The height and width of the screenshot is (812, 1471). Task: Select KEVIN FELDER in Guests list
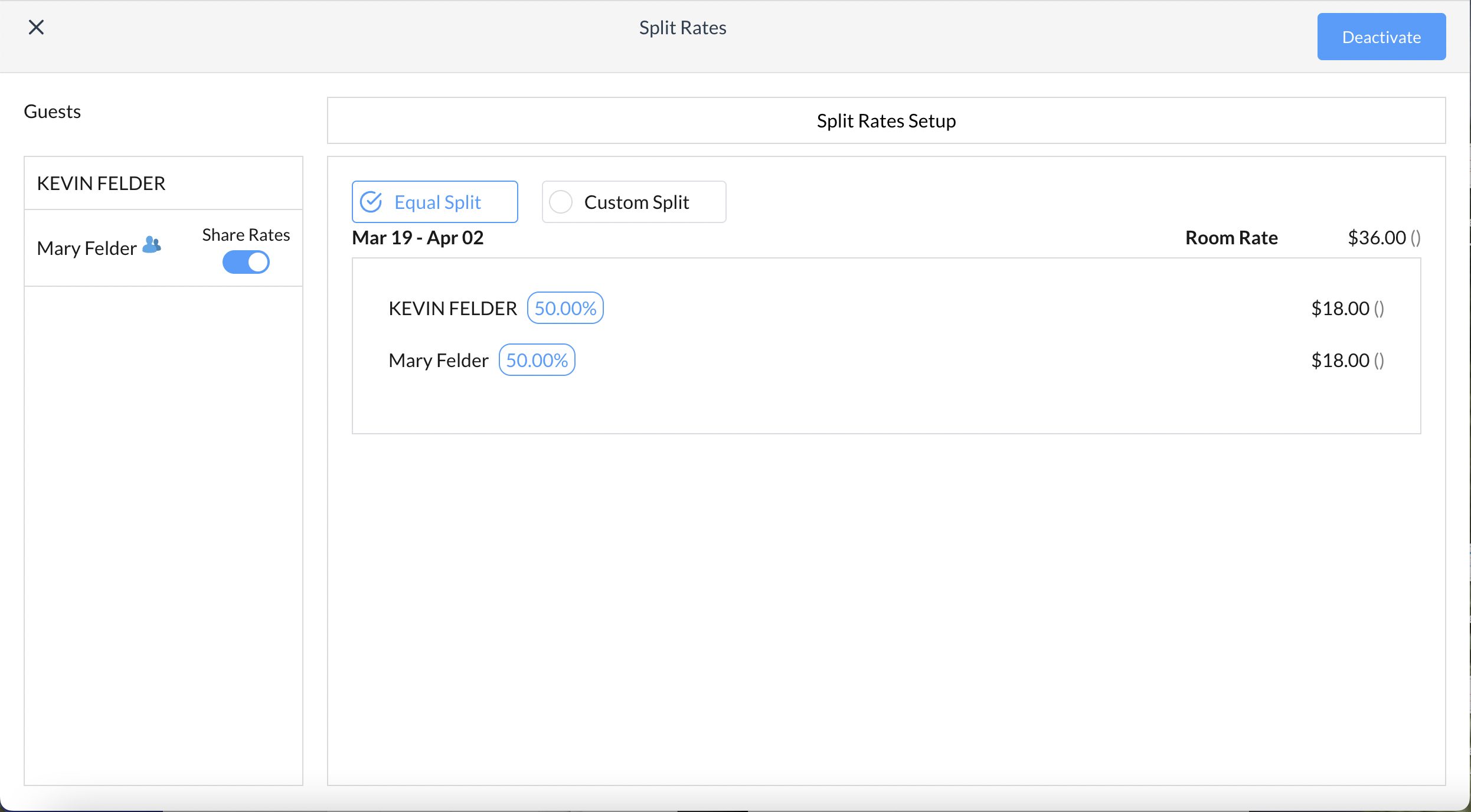pos(102,184)
